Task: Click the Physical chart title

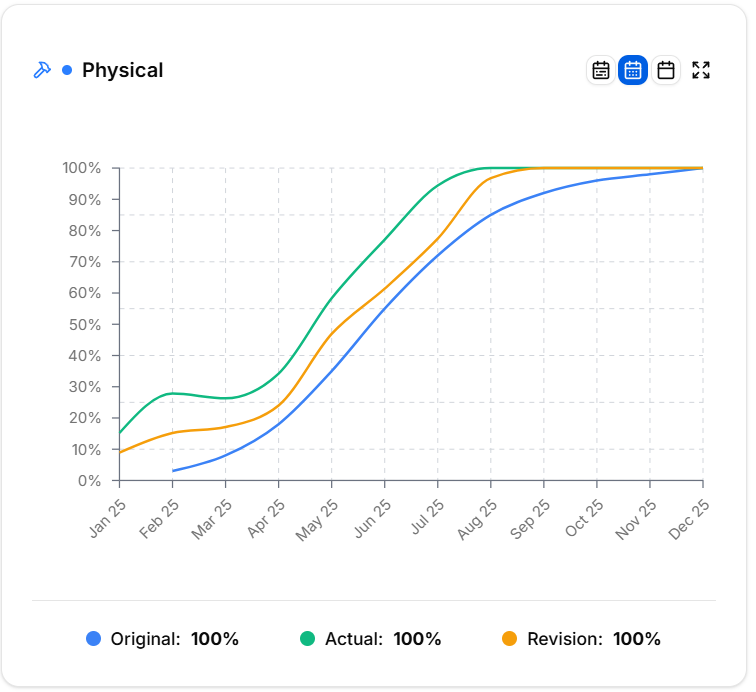Action: tap(122, 70)
